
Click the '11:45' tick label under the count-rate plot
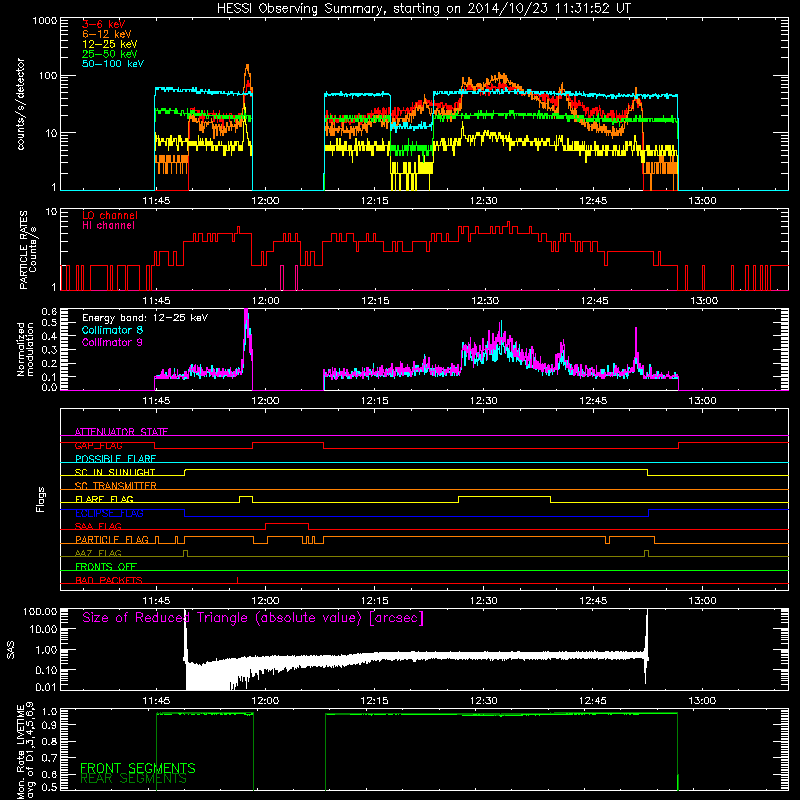click(x=156, y=201)
